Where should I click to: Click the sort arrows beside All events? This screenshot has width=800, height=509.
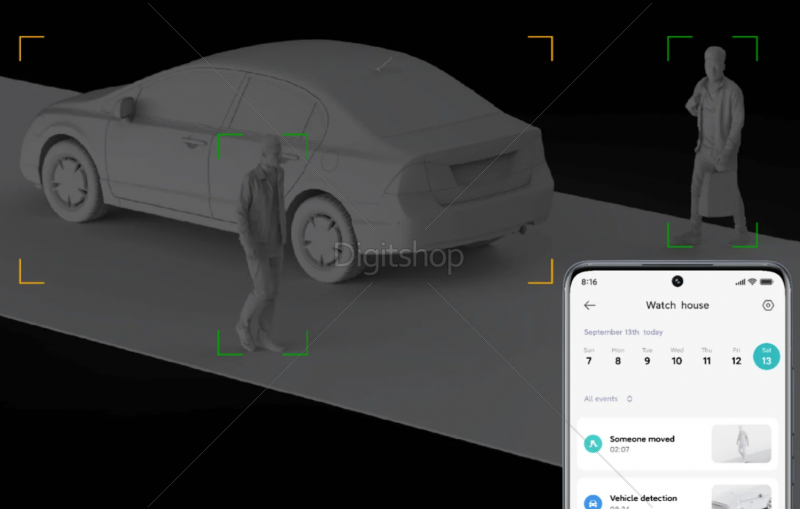coord(629,399)
